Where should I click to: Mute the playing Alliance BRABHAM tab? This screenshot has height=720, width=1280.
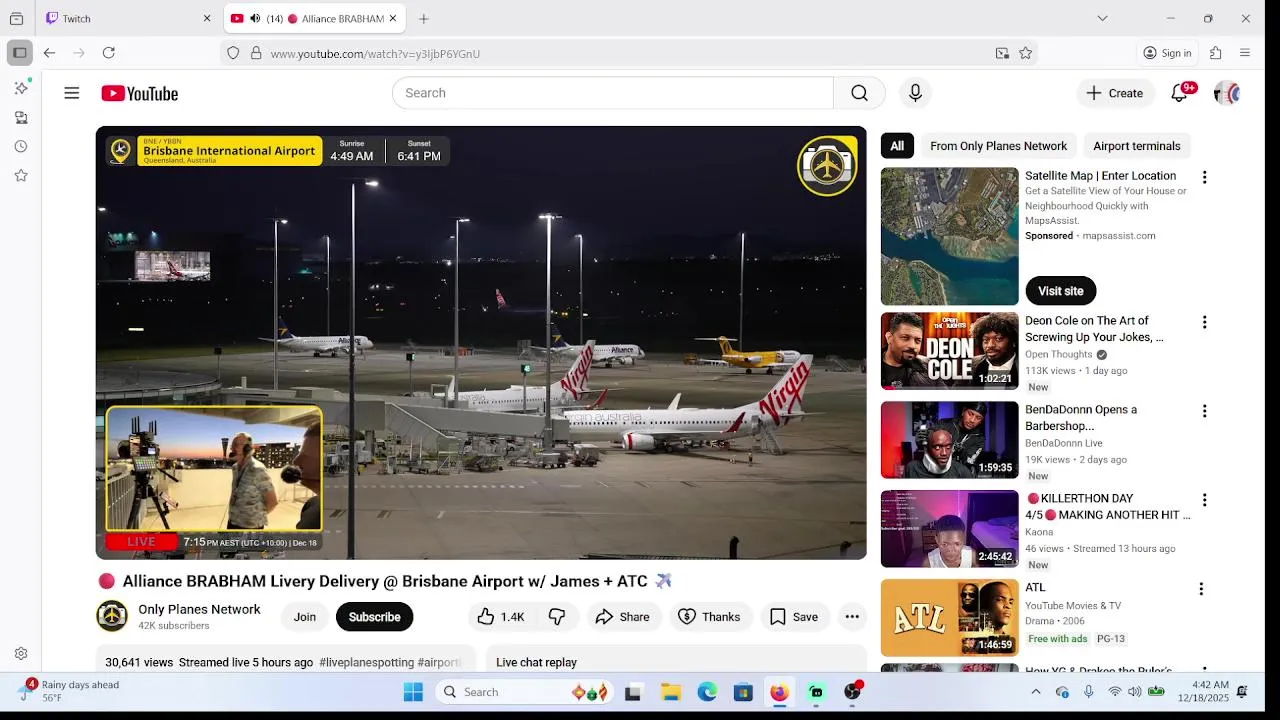pyautogui.click(x=255, y=18)
